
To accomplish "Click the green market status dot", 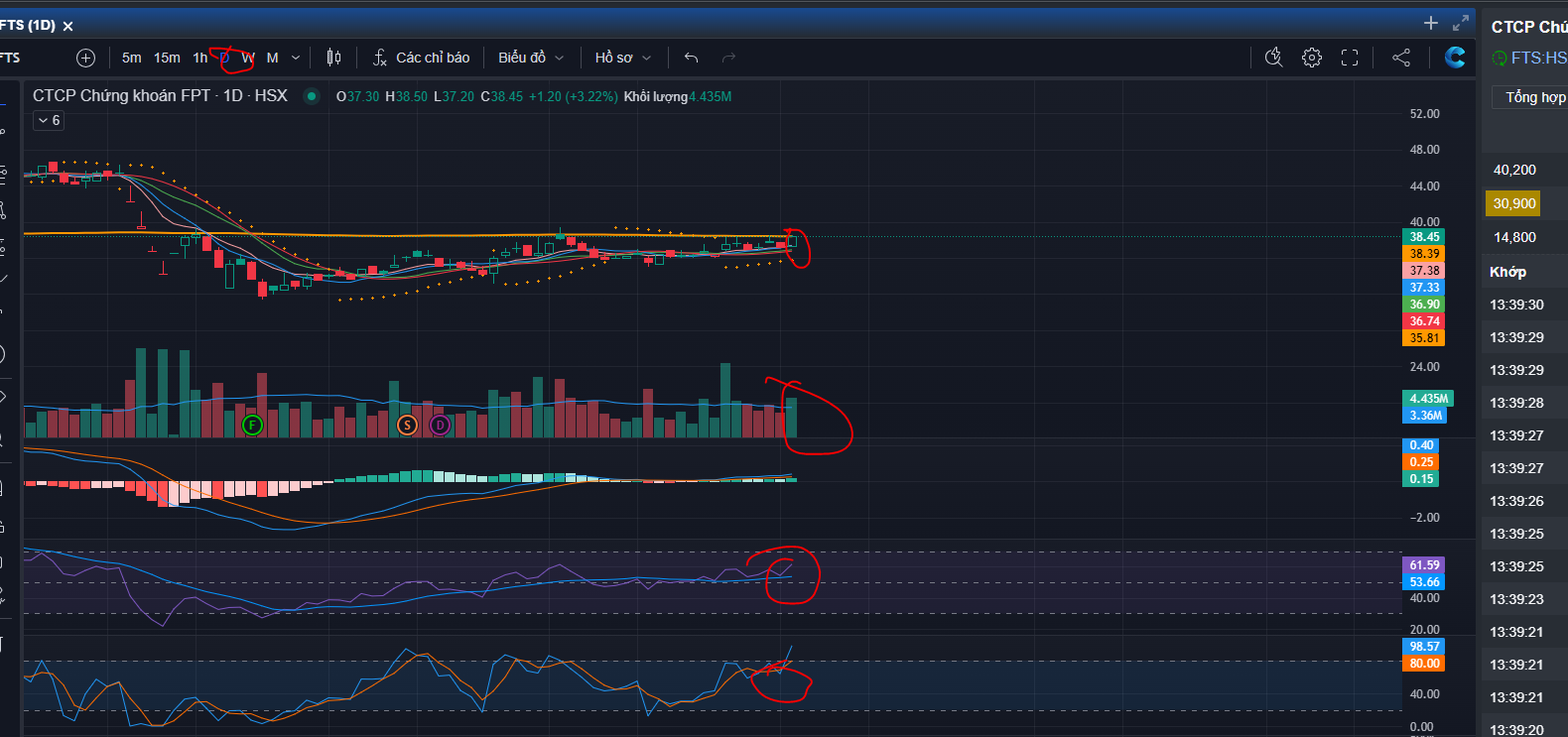I will (x=312, y=96).
